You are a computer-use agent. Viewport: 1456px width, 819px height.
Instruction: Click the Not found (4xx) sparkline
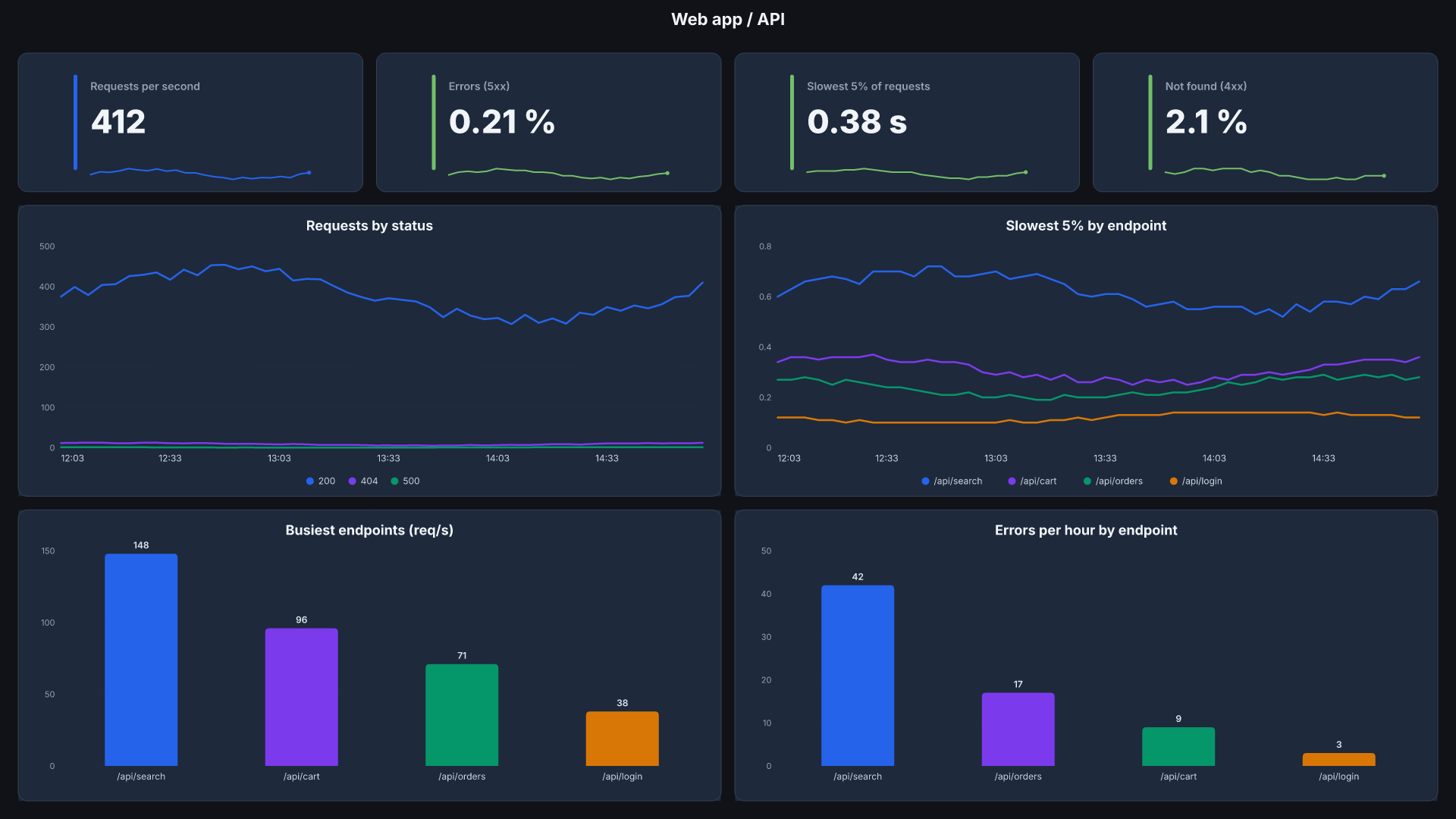[1276, 174]
